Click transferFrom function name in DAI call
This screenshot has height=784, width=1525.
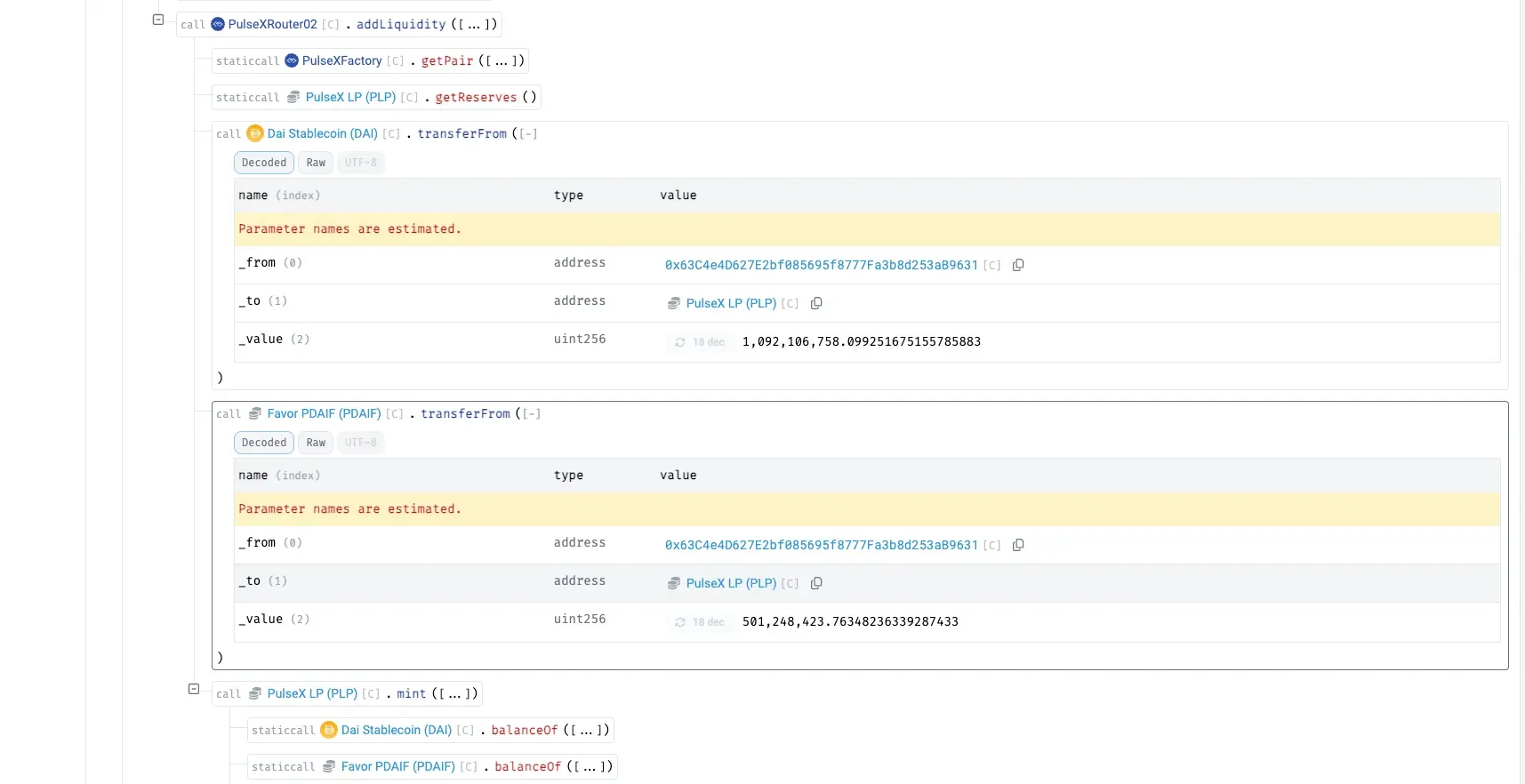tap(462, 134)
